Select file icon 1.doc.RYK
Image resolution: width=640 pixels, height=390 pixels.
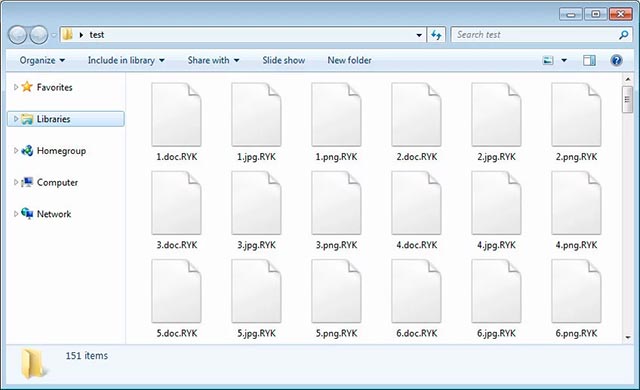(x=176, y=115)
